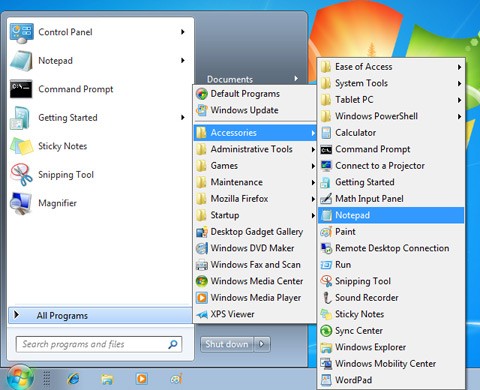This screenshot has width=480, height=390.
Task: Click the Windows Fax and Scan icon
Action: (202, 265)
